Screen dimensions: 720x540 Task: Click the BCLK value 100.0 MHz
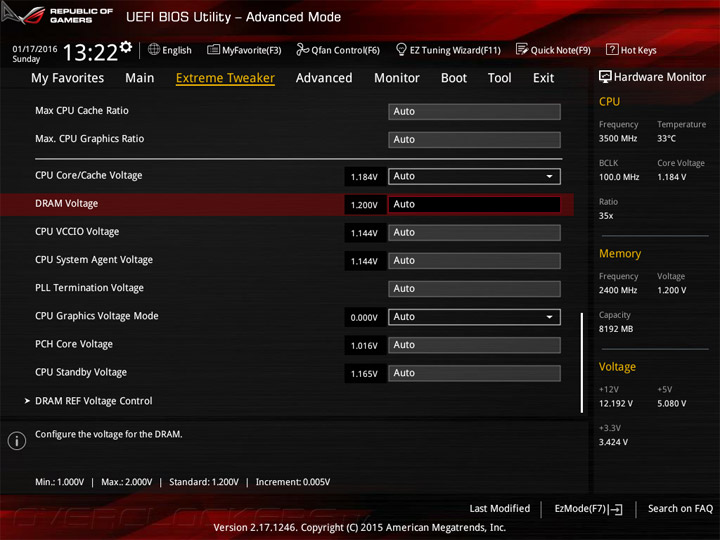click(x=619, y=177)
